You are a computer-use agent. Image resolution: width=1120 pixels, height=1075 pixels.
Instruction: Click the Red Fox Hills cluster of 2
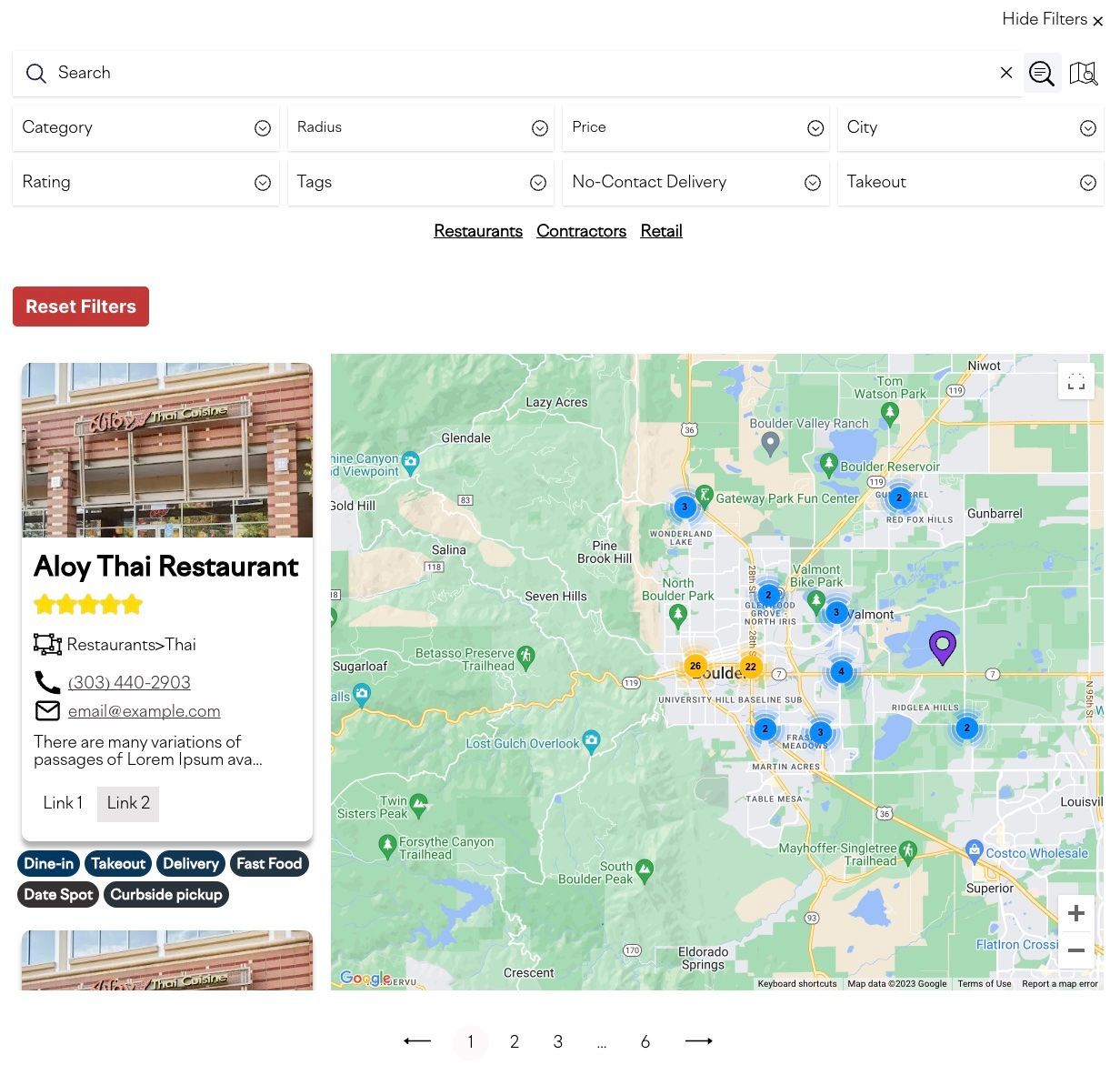tap(899, 497)
